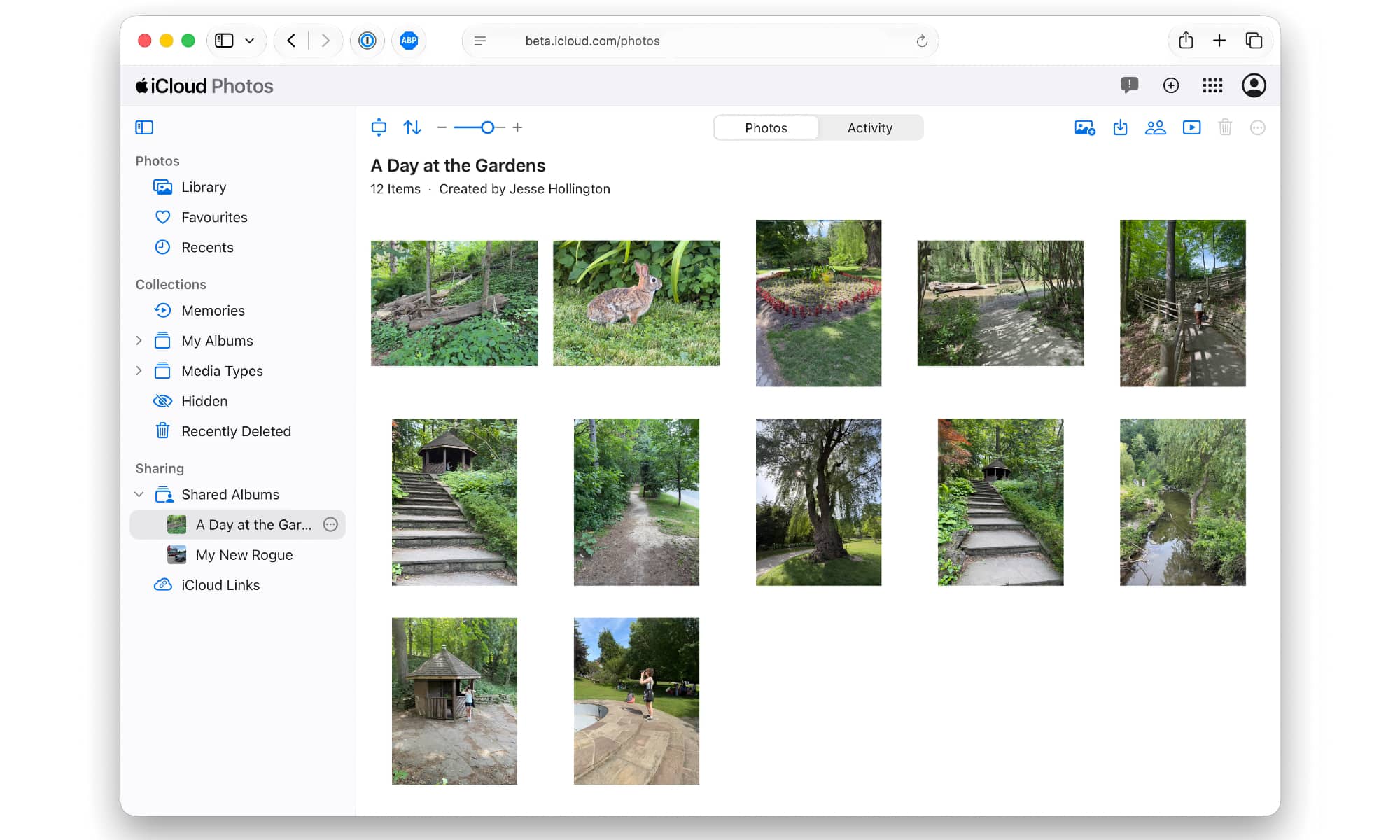Click the add photos to album icon
1400x840 pixels.
(1085, 127)
